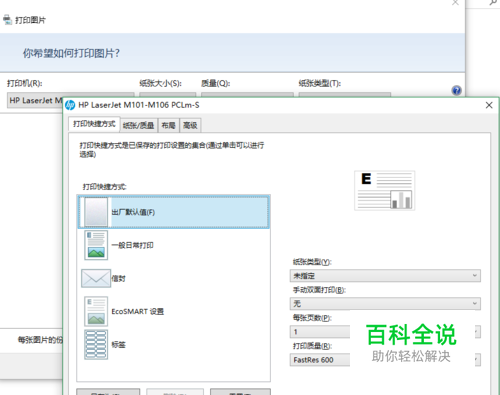Image resolution: width=500 pixels, height=395 pixels.
Task: Click the 纸张类型(T) label in 打印图片 window
Action: point(320,83)
